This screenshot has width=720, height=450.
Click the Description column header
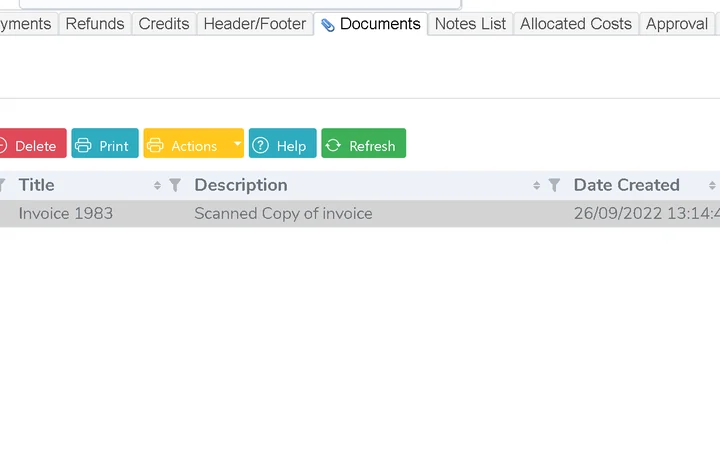pyautogui.click(x=241, y=185)
